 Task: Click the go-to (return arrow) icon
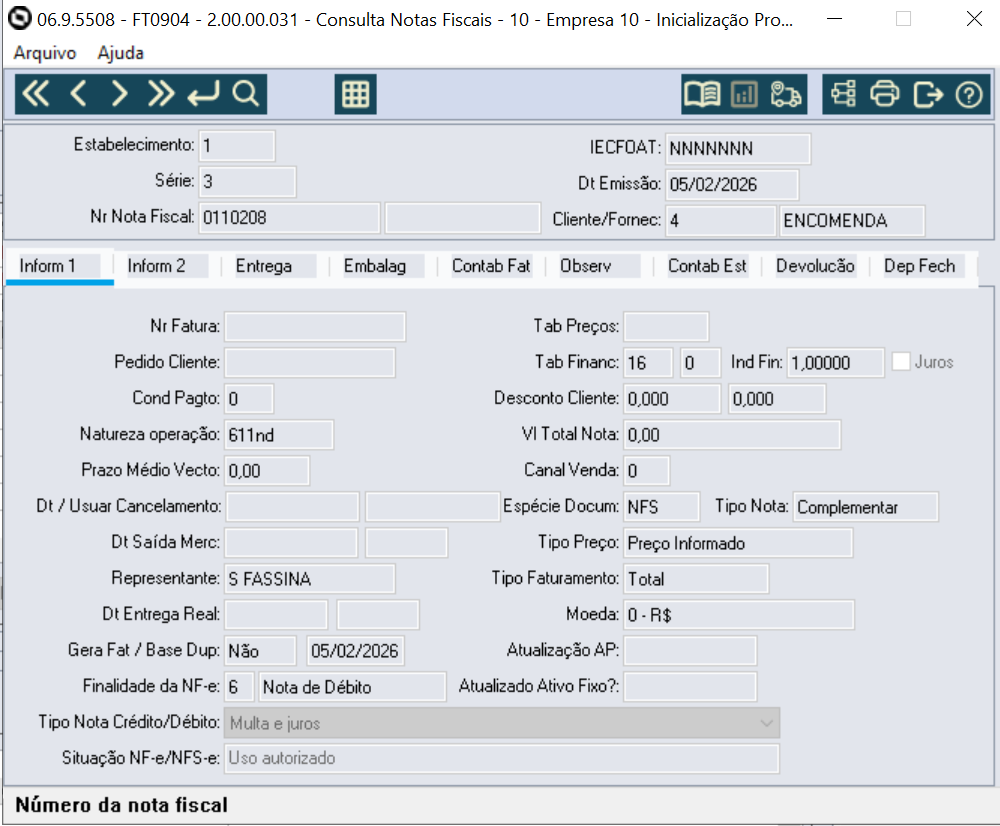[x=203, y=94]
